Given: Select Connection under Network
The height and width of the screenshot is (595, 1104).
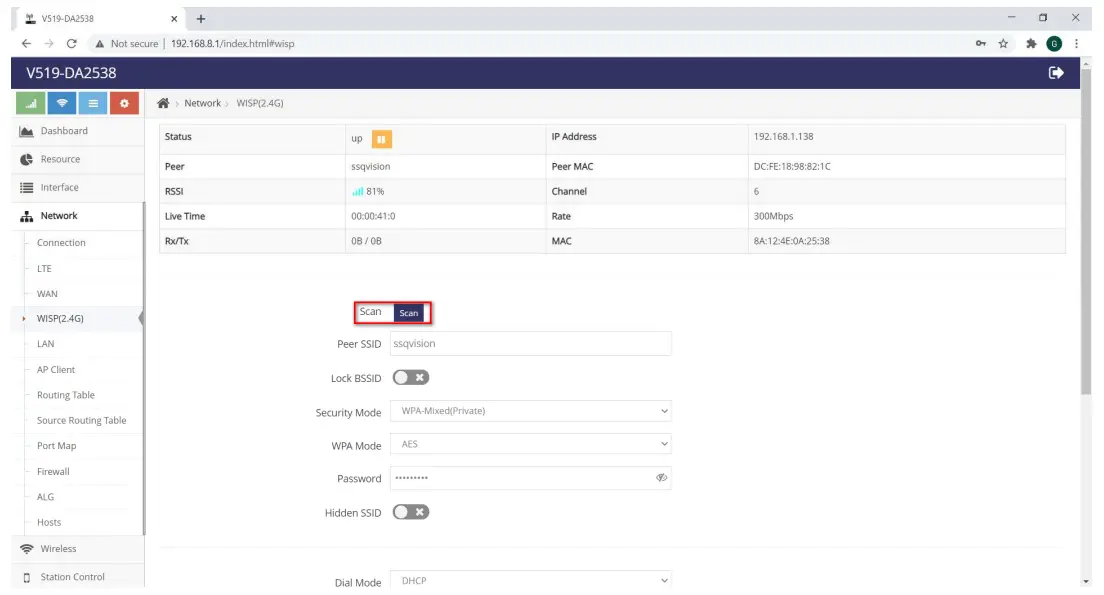Looking at the screenshot, I should [61, 243].
